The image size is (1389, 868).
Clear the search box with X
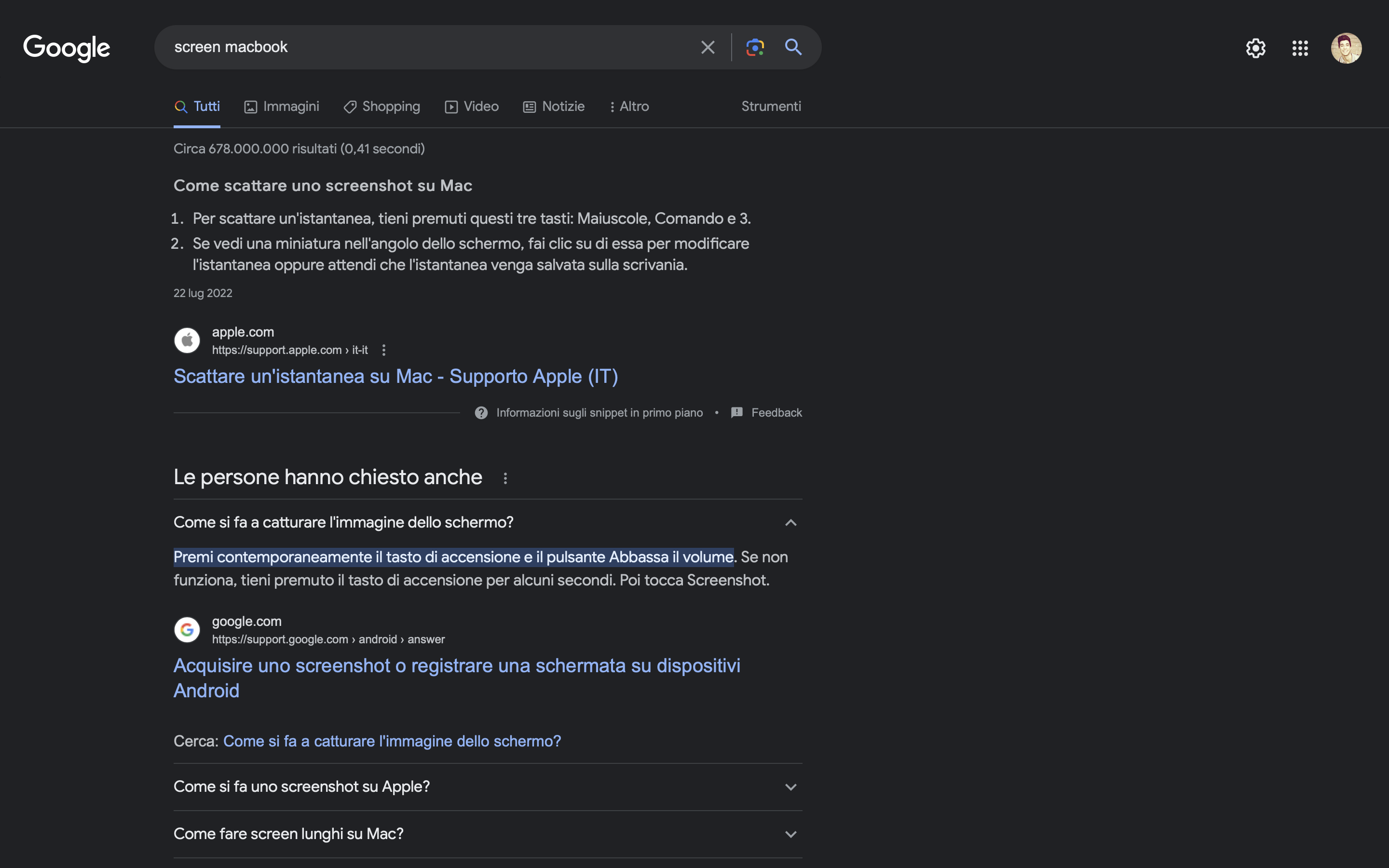point(708,47)
